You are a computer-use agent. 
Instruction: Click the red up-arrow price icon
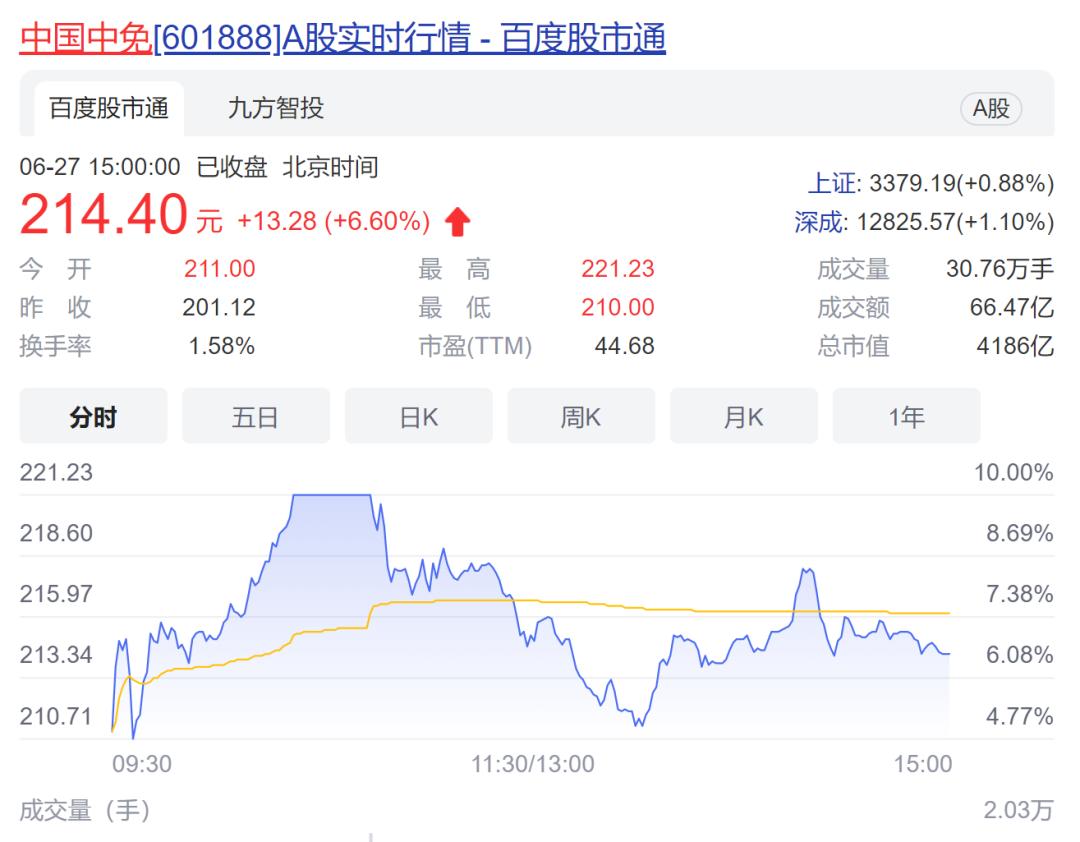tap(457, 222)
